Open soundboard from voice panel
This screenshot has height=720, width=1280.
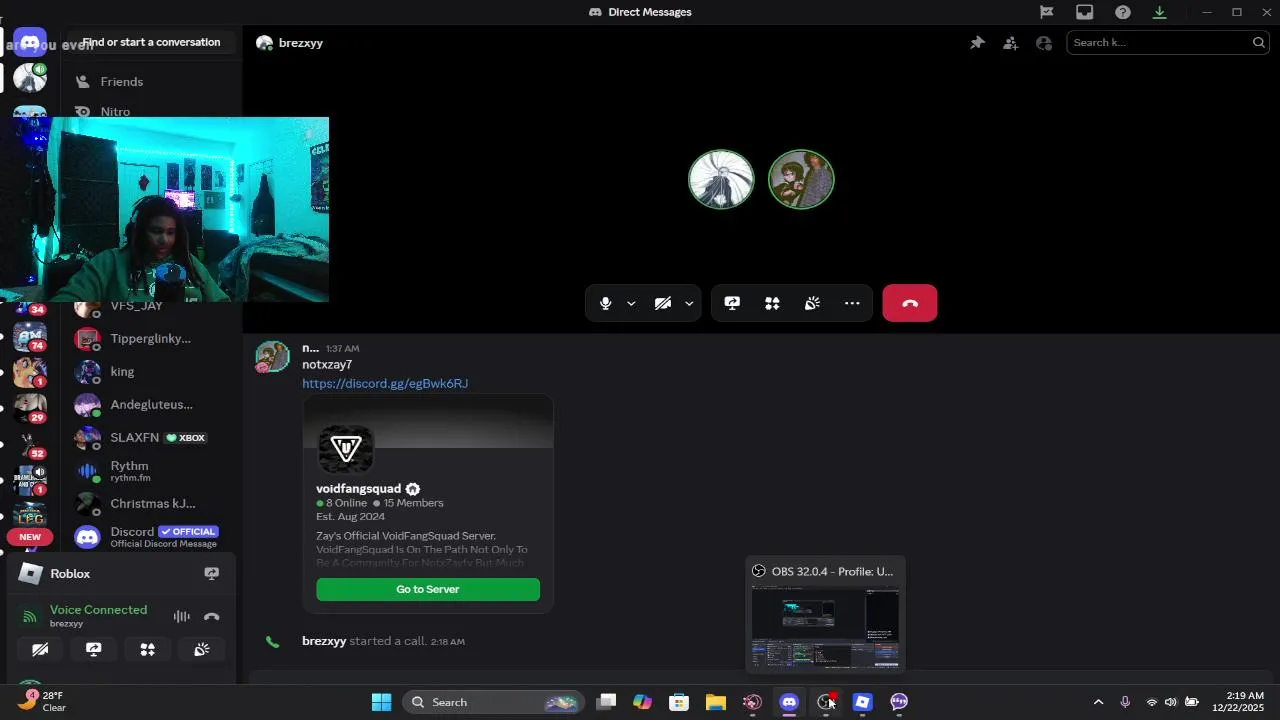pyautogui.click(x=201, y=650)
